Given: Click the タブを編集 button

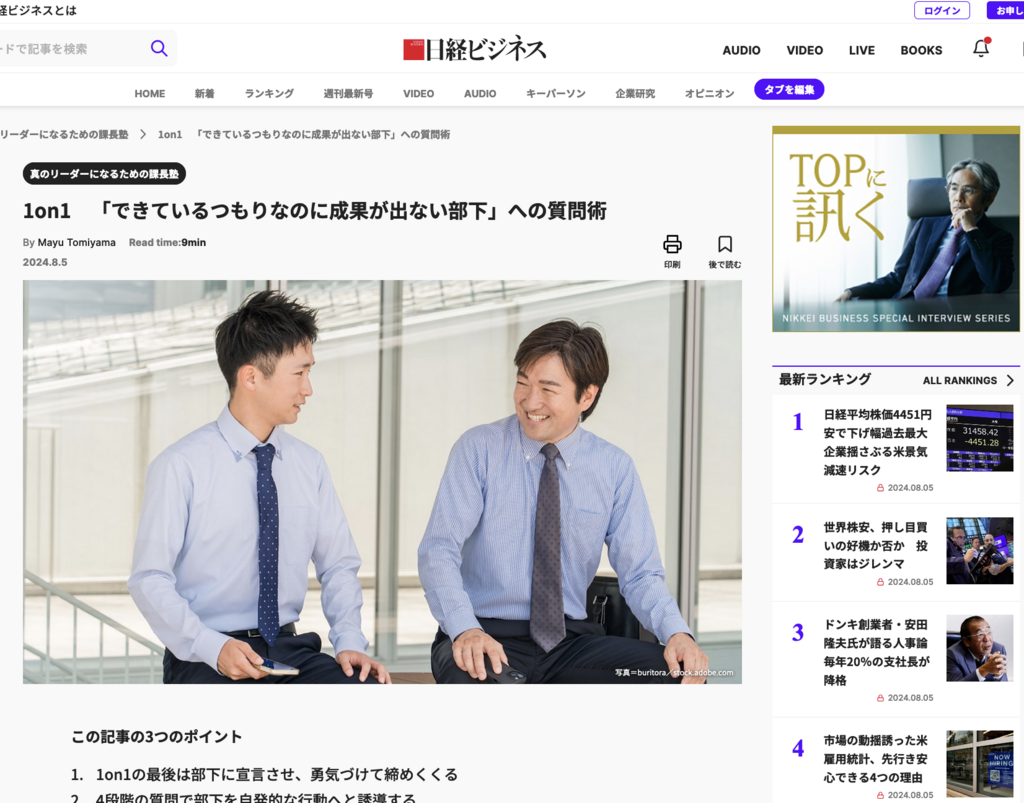Looking at the screenshot, I should tap(789, 89).
